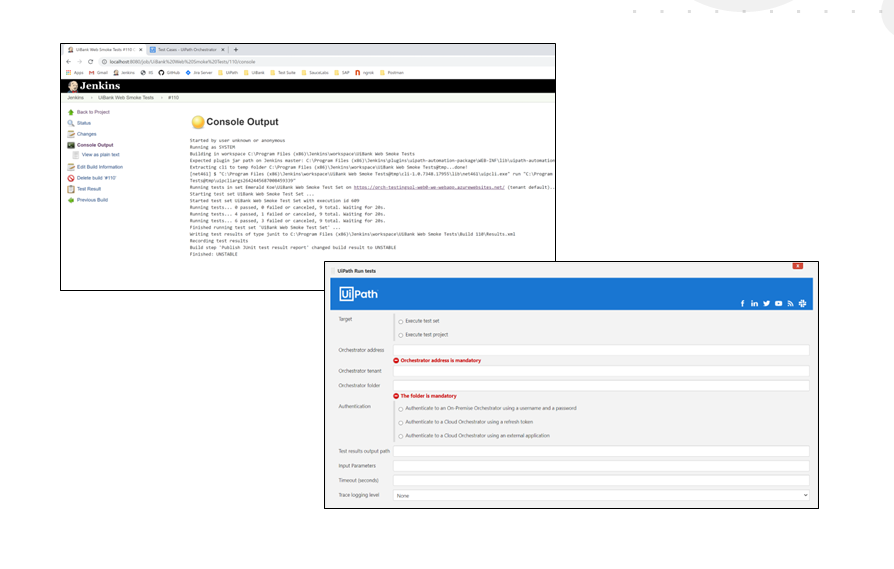The height and width of the screenshot is (569, 894).
Task: Click the Orchestrator folder input field
Action: (x=602, y=386)
